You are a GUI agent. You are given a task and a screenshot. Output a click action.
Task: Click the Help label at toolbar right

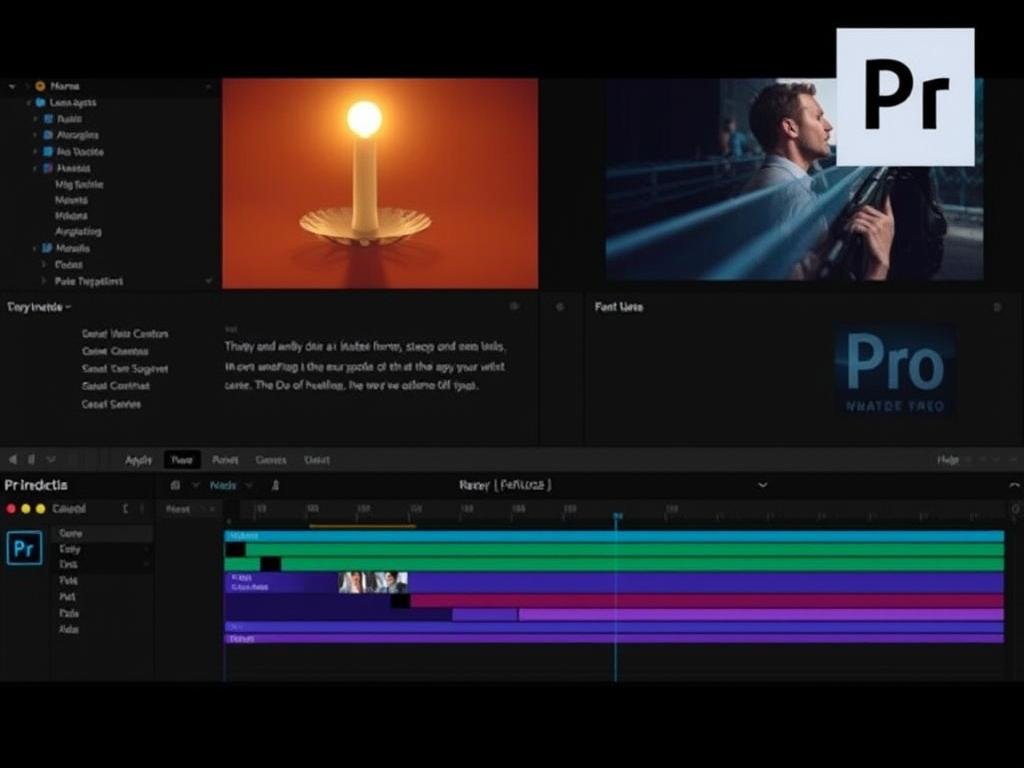point(948,460)
